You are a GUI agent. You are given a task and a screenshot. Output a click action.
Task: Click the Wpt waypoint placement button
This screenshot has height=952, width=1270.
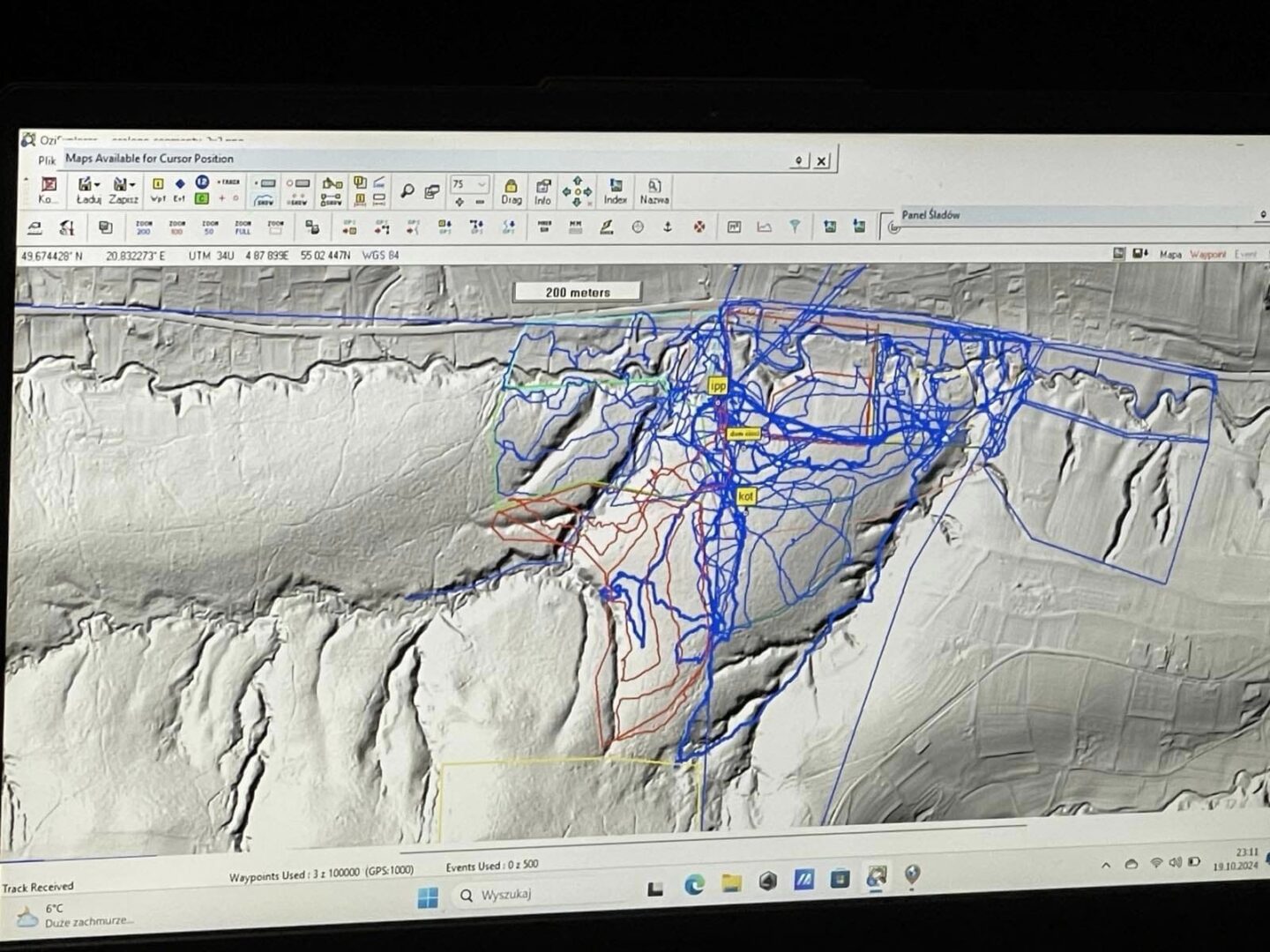158,190
